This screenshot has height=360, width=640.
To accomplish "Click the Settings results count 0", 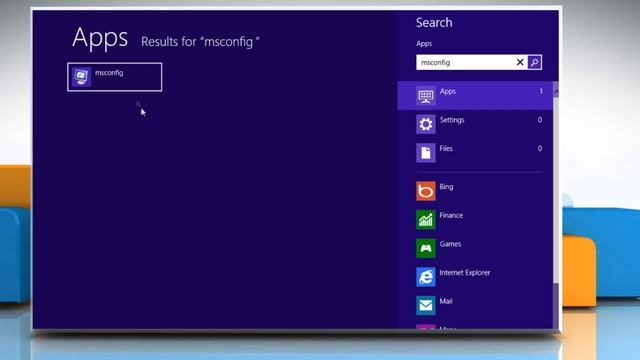I will [540, 120].
